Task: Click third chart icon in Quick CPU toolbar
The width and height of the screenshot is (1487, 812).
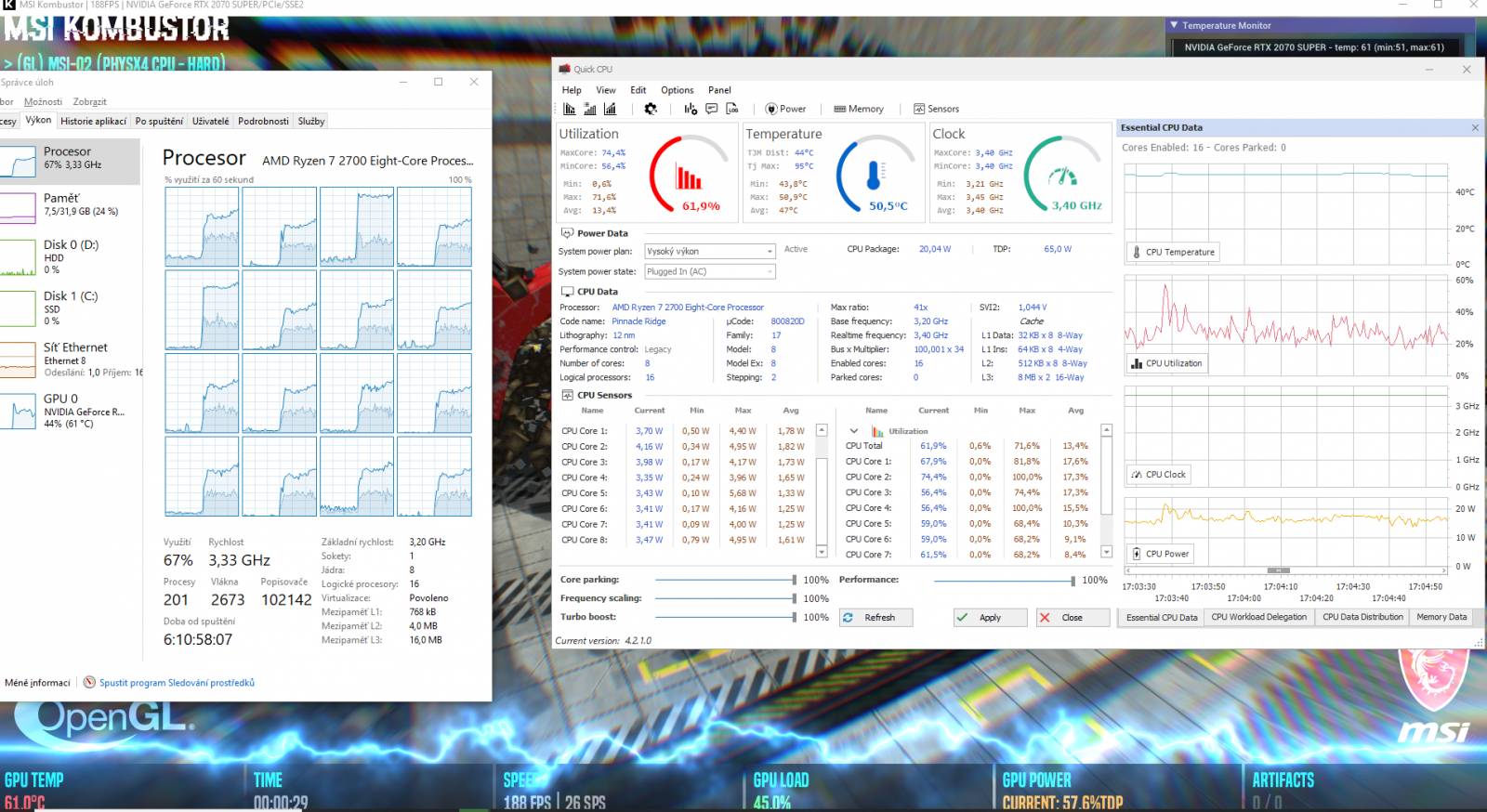Action: (610, 109)
